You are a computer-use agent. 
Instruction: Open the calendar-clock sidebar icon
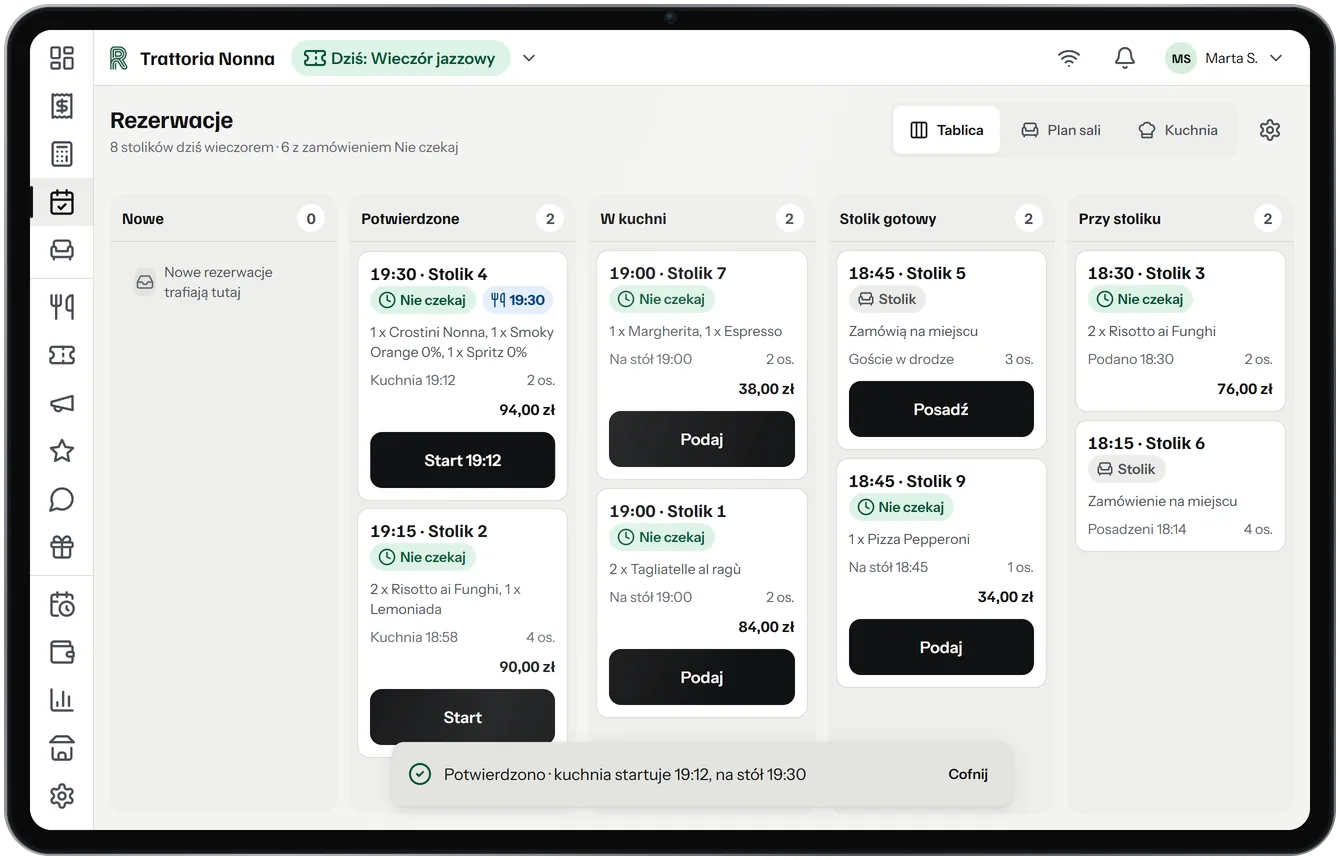[62, 604]
